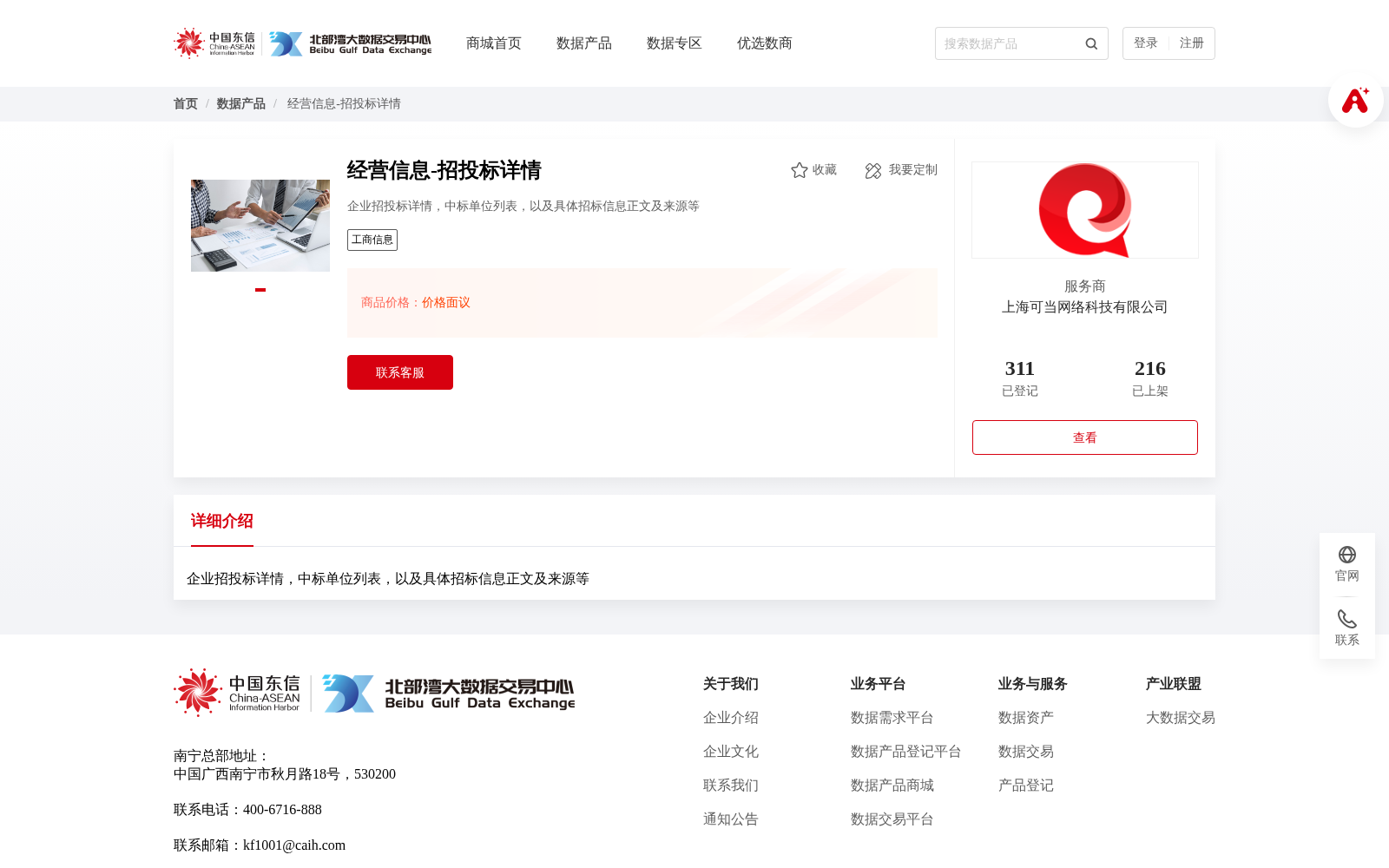Screen dimensions: 1389x868
Task: Click the 登录 login link
Action: pyautogui.click(x=1146, y=43)
